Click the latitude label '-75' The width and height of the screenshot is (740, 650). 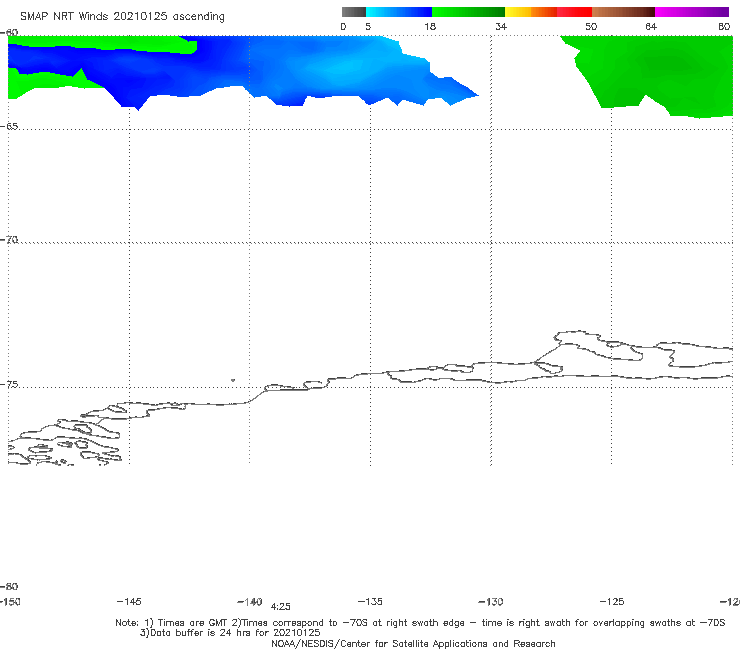click(x=9, y=385)
